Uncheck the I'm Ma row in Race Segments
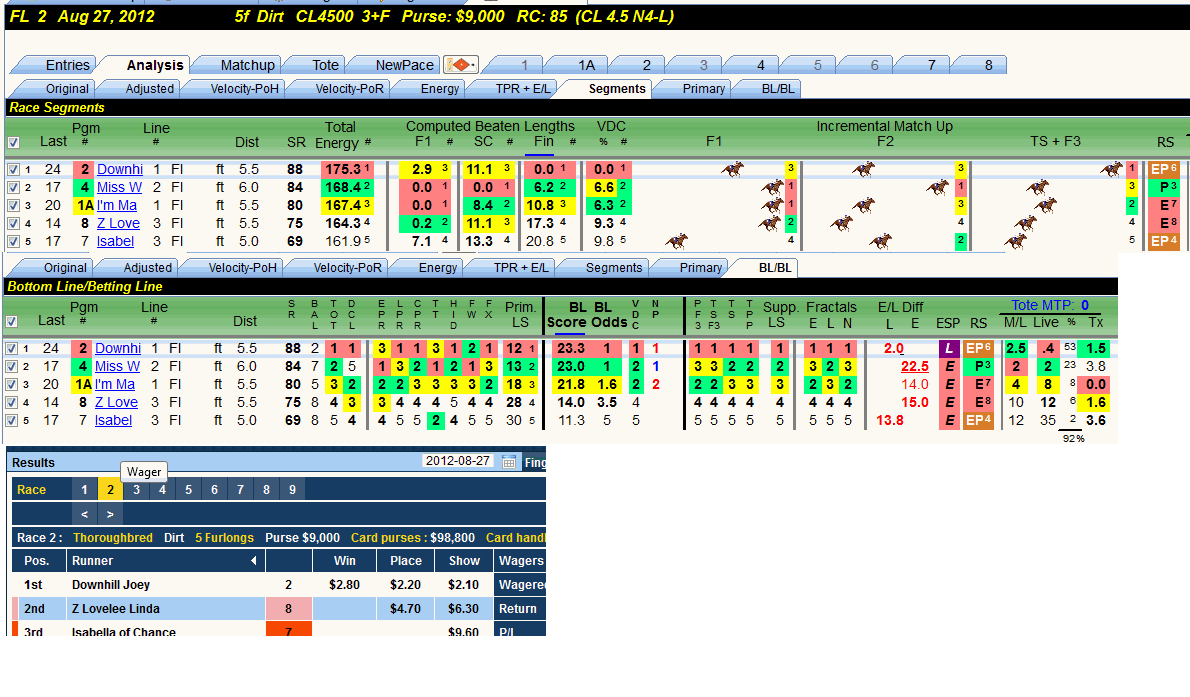The image size is (1190, 697). tap(13, 206)
